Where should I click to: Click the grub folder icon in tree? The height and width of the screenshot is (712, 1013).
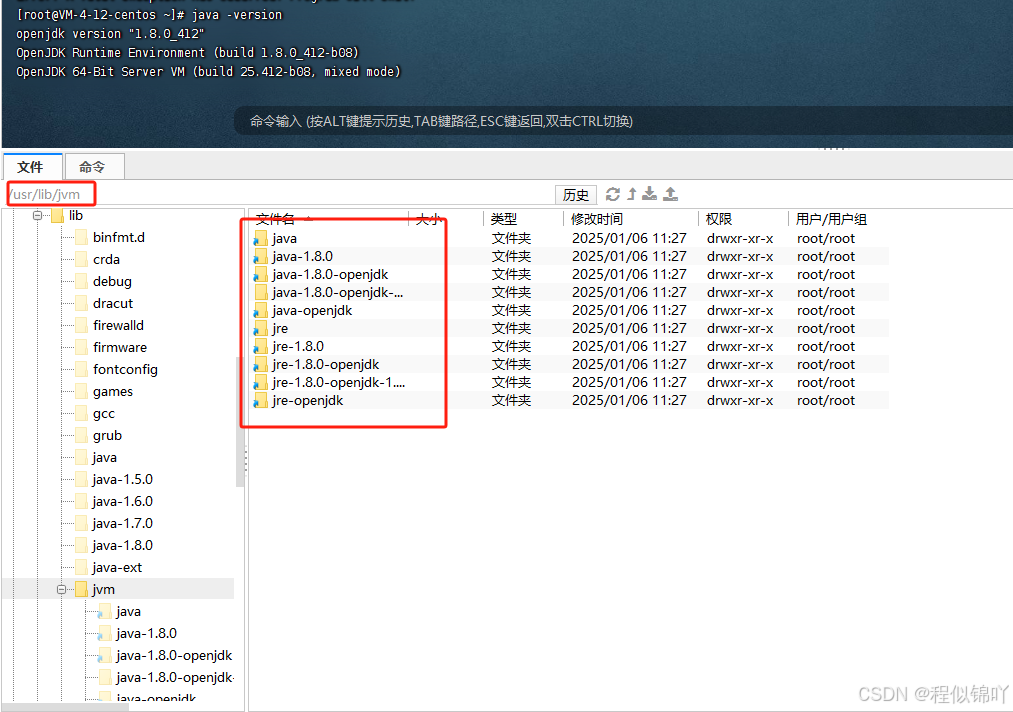(81, 435)
